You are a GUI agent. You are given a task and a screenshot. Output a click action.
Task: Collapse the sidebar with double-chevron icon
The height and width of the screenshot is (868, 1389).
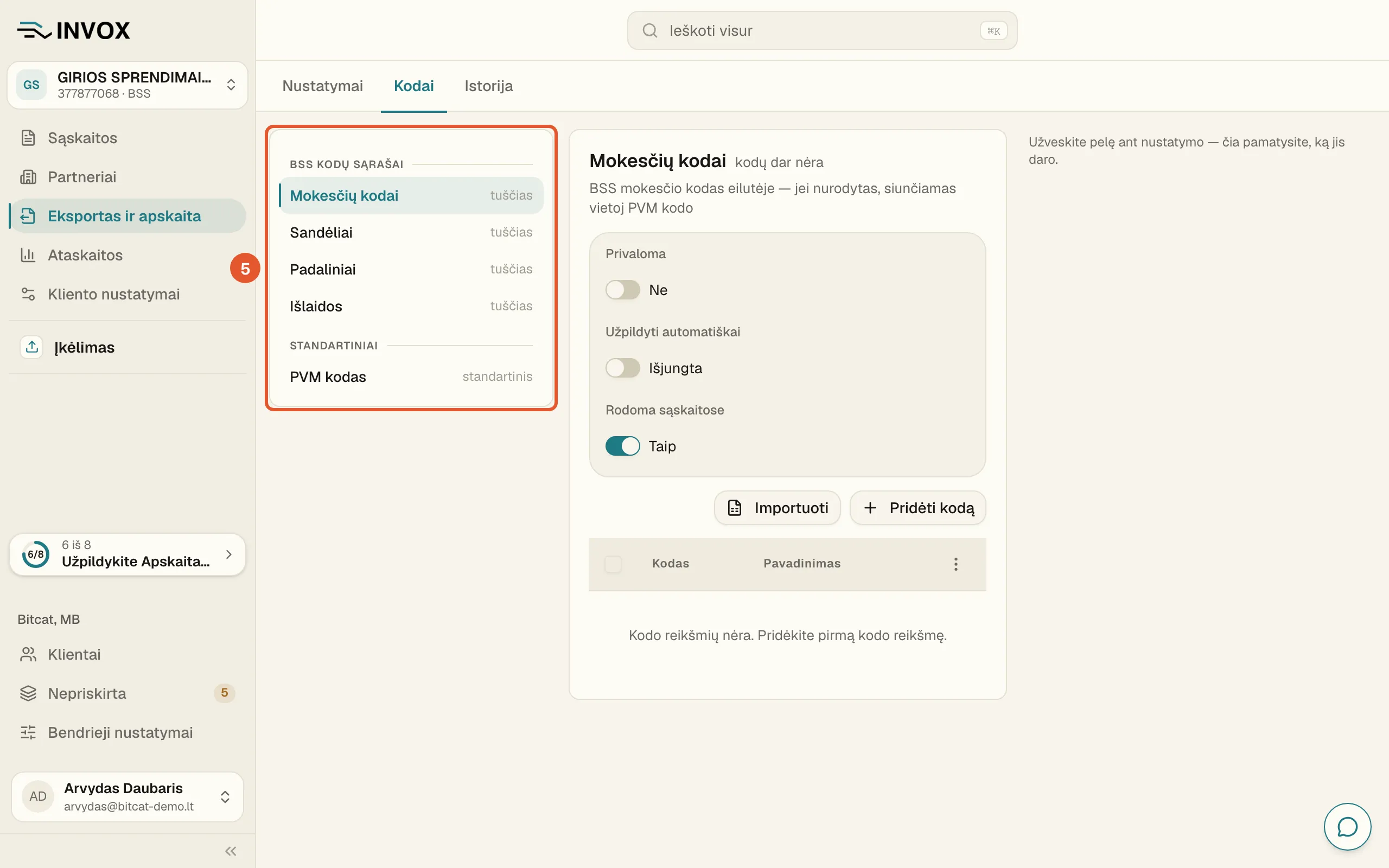(x=231, y=851)
